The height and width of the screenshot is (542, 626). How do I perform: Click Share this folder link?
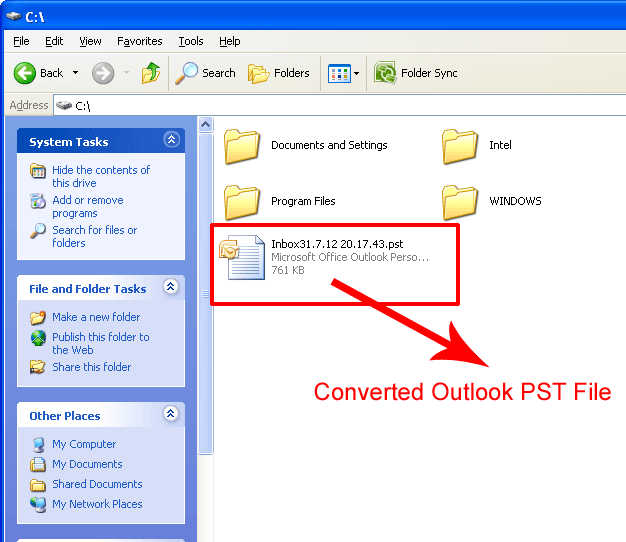coord(92,367)
